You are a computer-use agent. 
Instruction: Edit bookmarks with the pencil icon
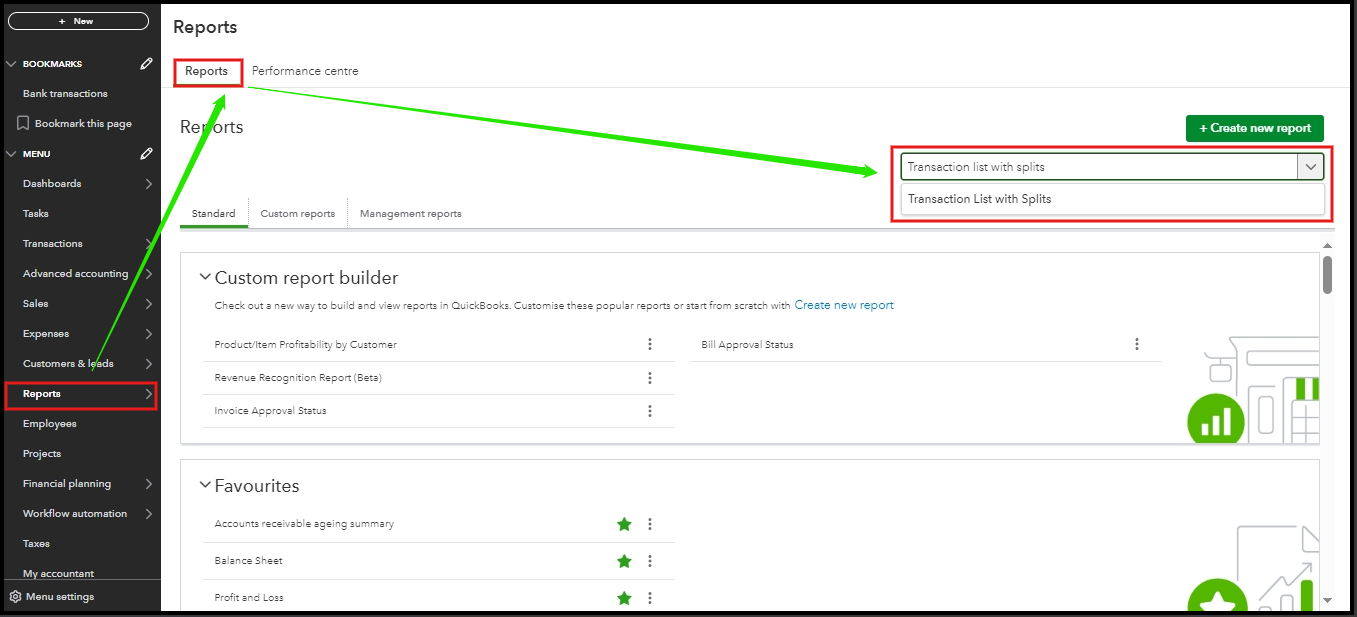click(x=147, y=64)
